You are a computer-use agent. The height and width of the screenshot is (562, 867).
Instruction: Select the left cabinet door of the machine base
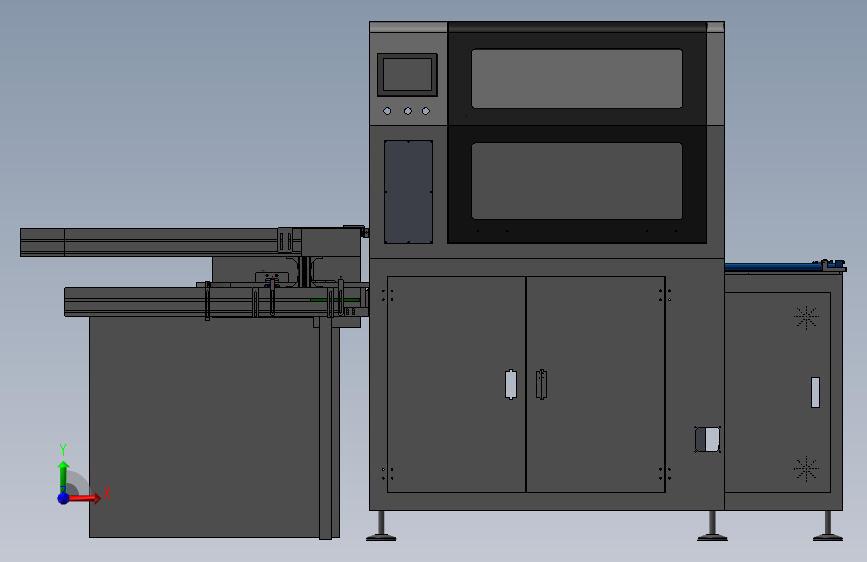457,384
